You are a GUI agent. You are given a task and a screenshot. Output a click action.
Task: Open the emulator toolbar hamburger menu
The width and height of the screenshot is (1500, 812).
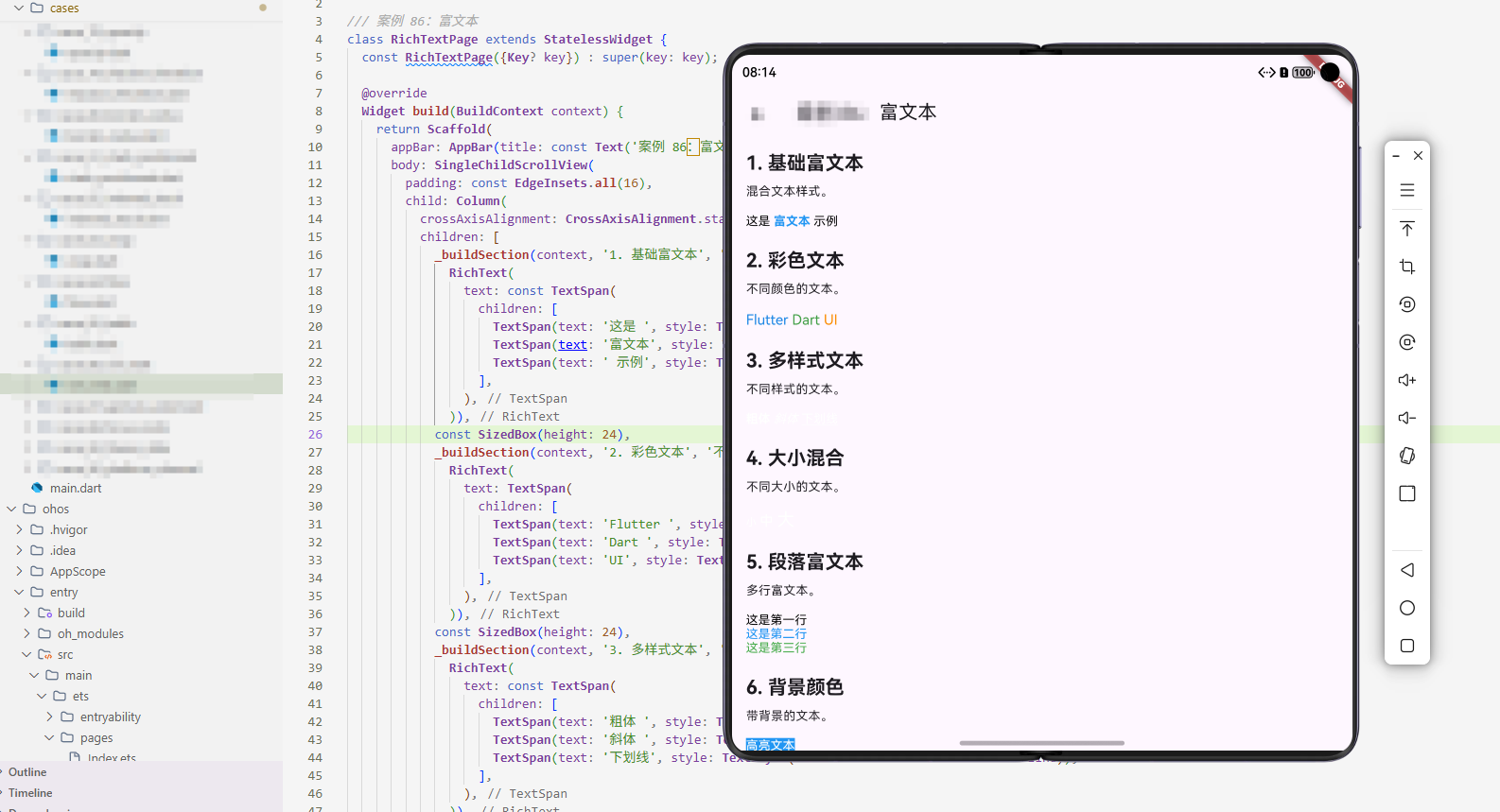1407,190
